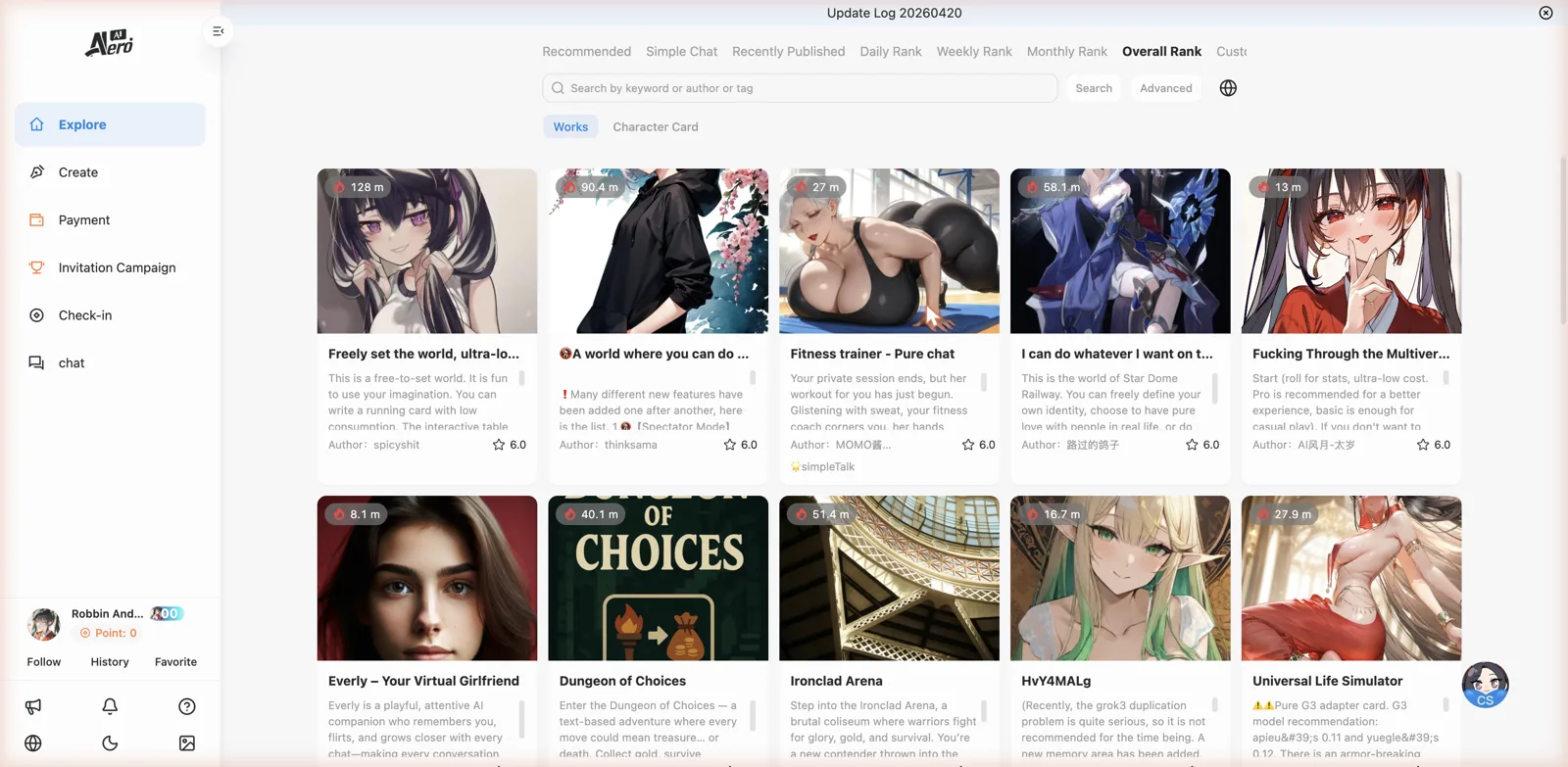Open the Everly virtual girlfriend thumbnail

[x=427, y=578]
